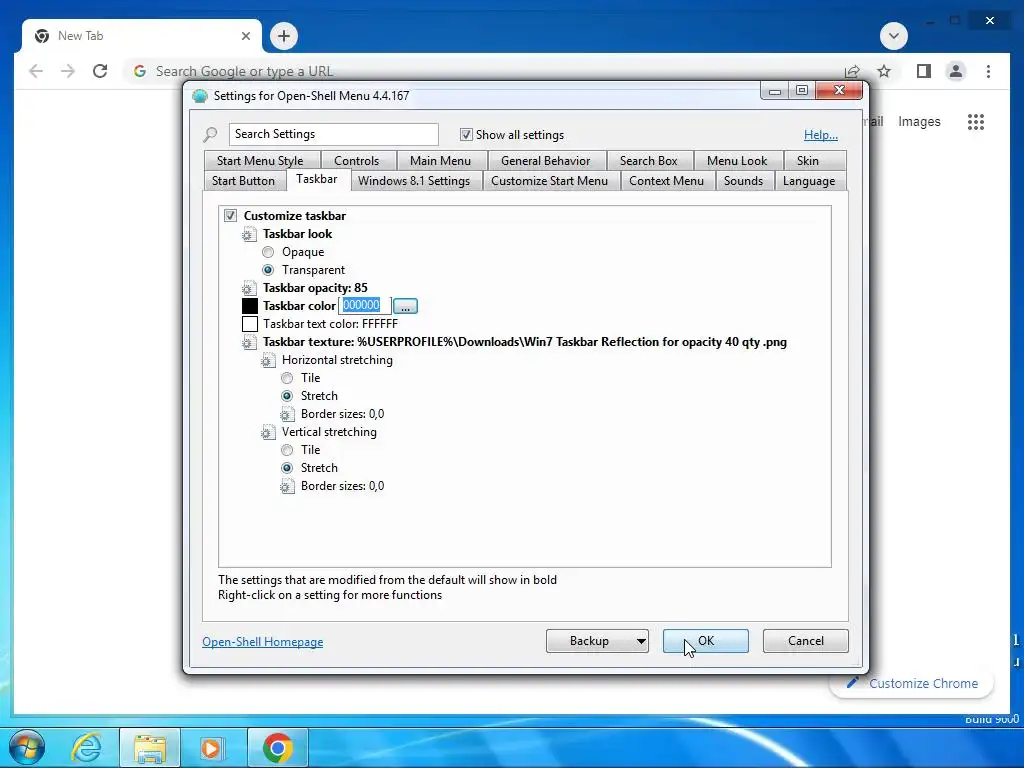Click the Taskbar color hex value field

364,306
